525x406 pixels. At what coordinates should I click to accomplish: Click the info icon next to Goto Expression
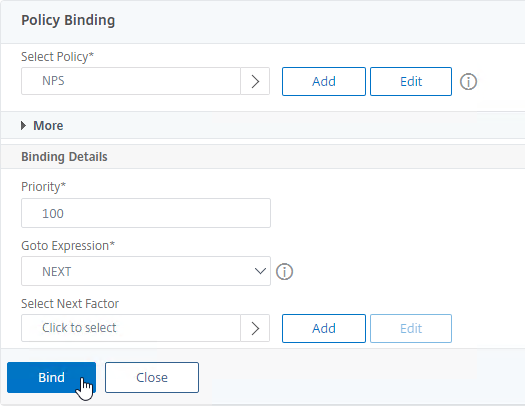[284, 271]
